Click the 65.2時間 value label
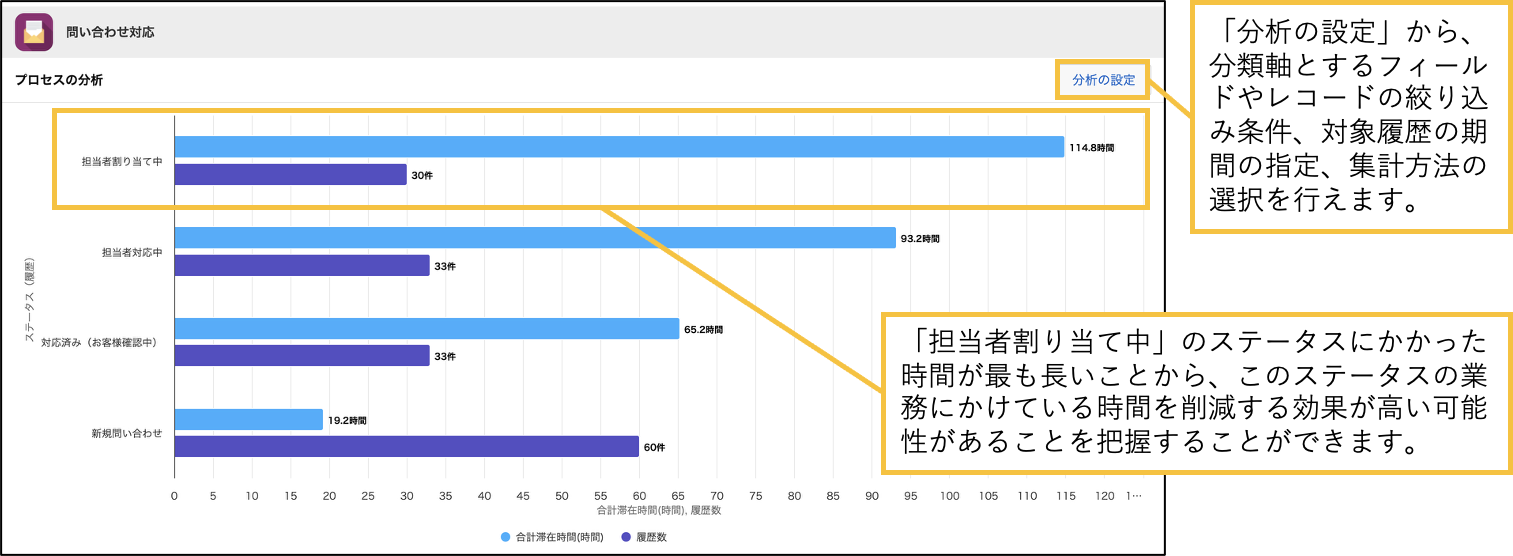The height and width of the screenshot is (556, 1513). tap(703, 329)
